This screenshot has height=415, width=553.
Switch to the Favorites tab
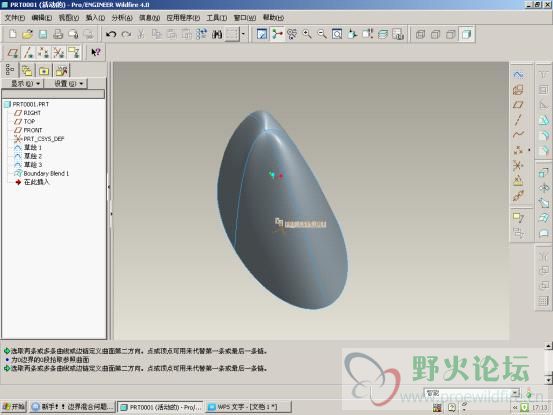pos(44,71)
